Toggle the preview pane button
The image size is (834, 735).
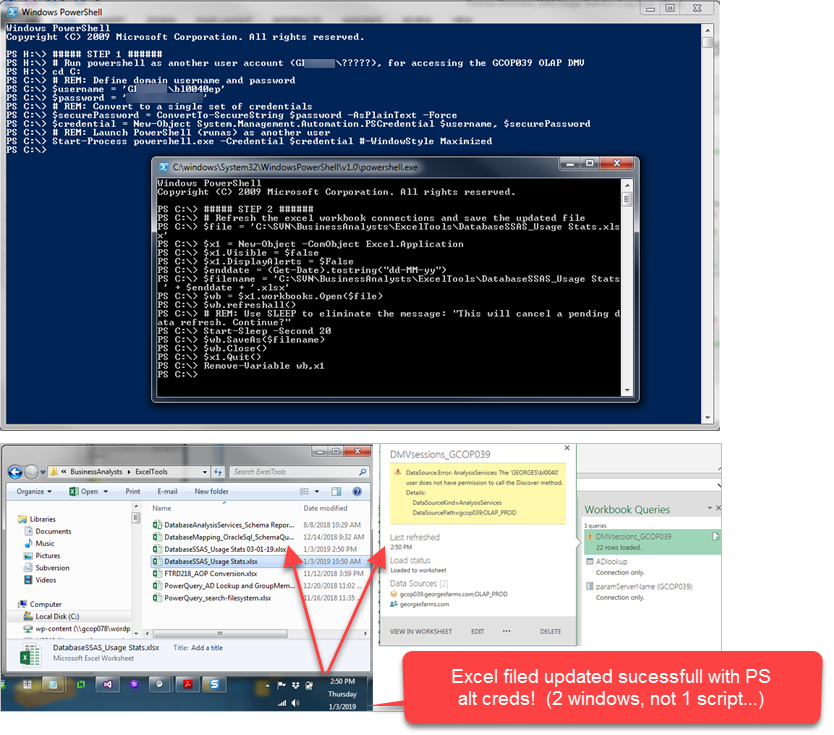coord(336,491)
